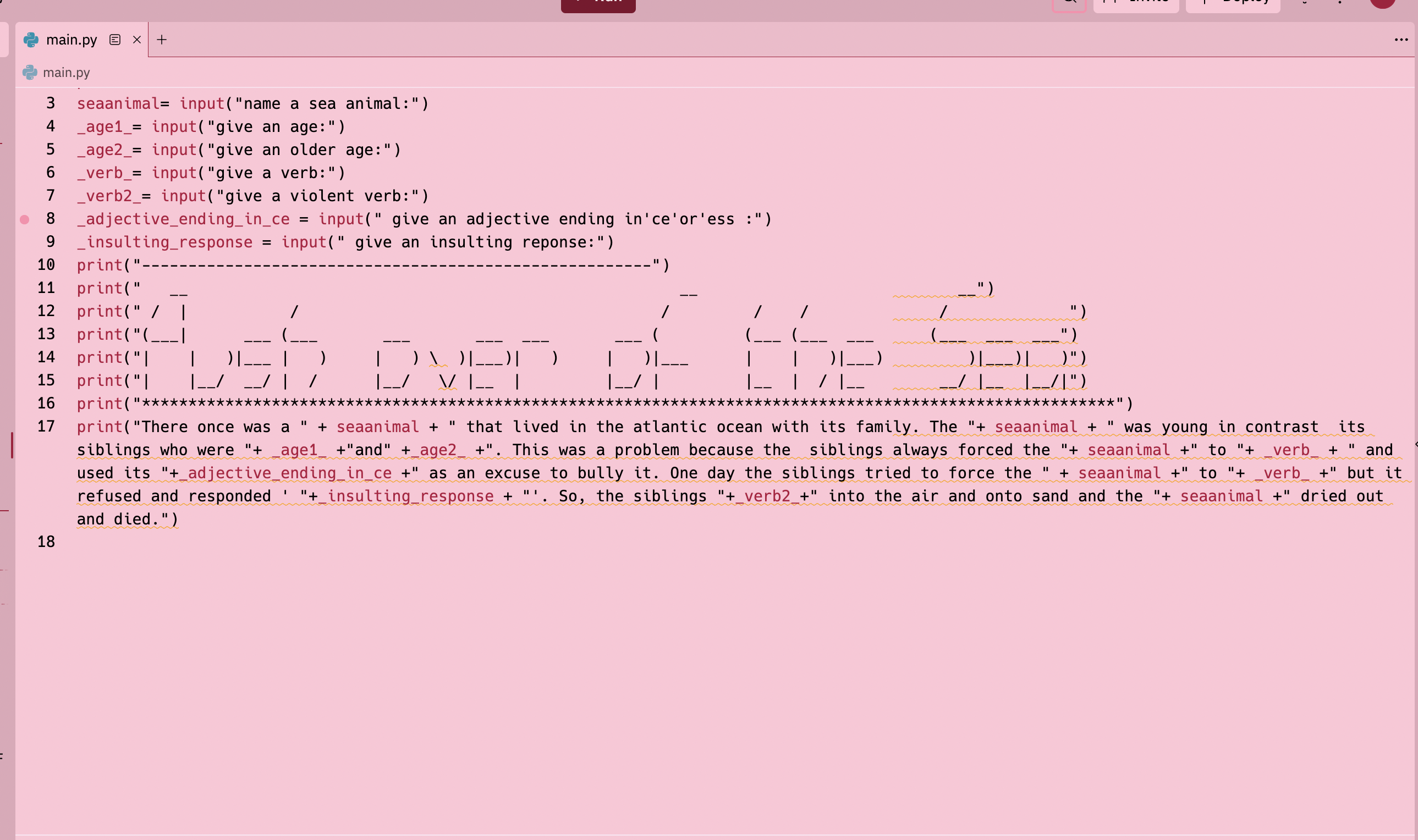Click _verb2_ in the story print statement
The image size is (1418, 840).
pos(767,496)
